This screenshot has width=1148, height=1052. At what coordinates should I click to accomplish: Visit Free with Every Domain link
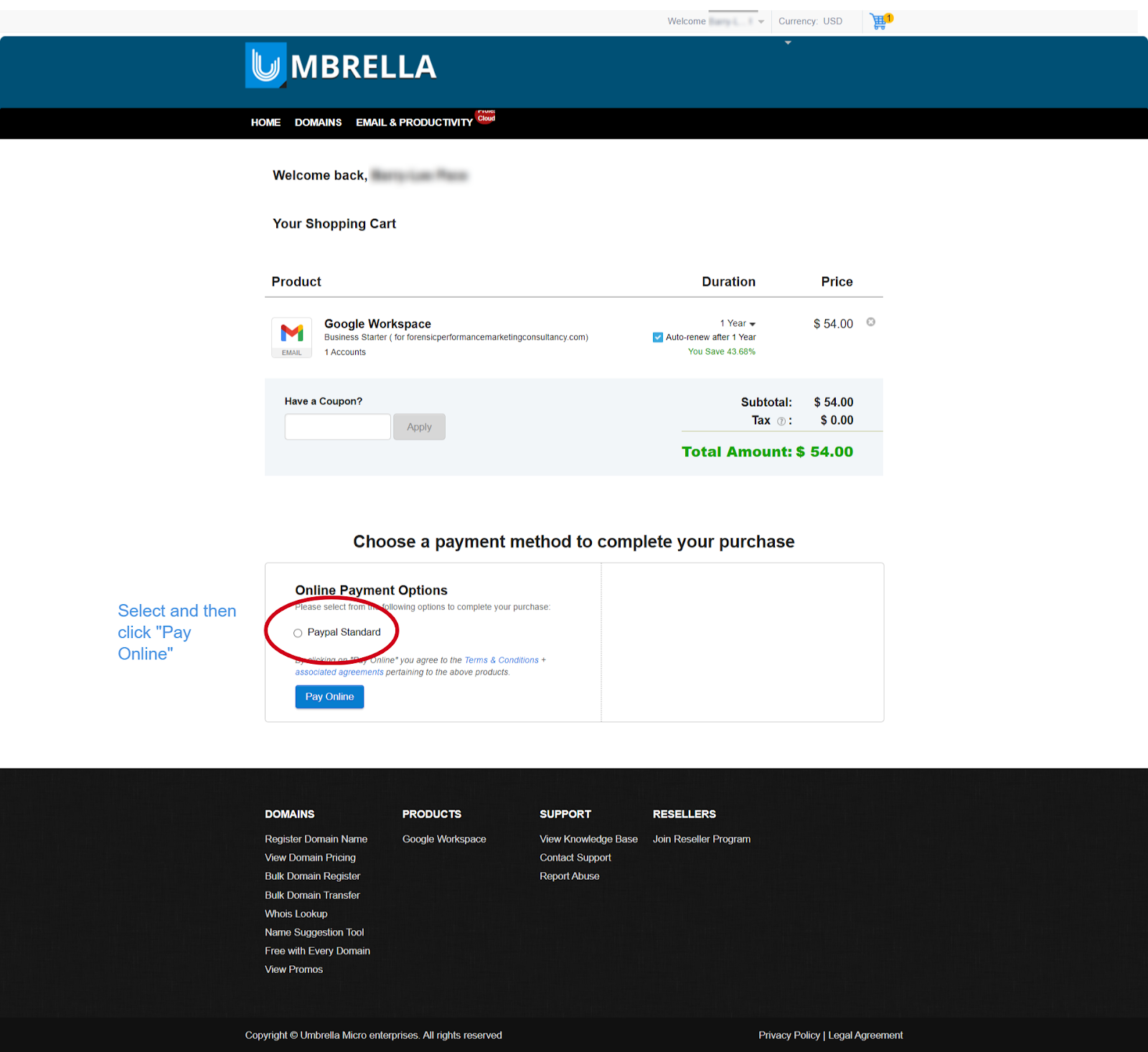pyautogui.click(x=317, y=951)
